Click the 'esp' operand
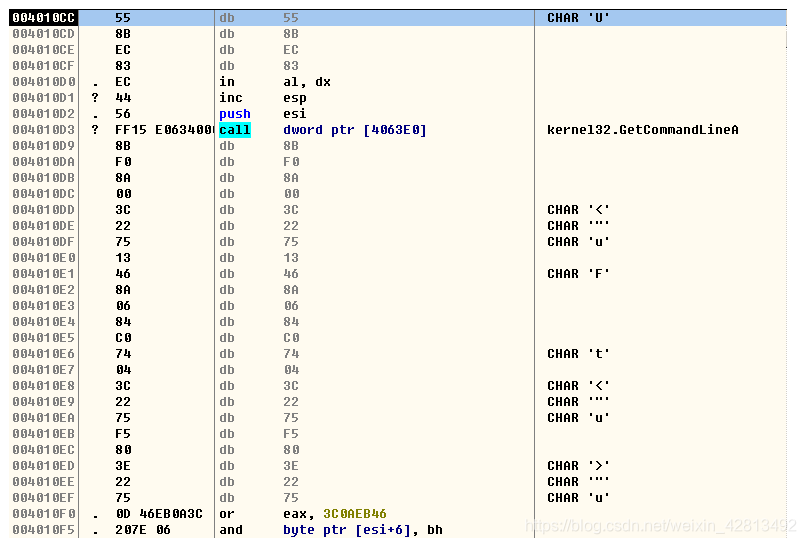This screenshot has height=544, width=806. point(295,98)
